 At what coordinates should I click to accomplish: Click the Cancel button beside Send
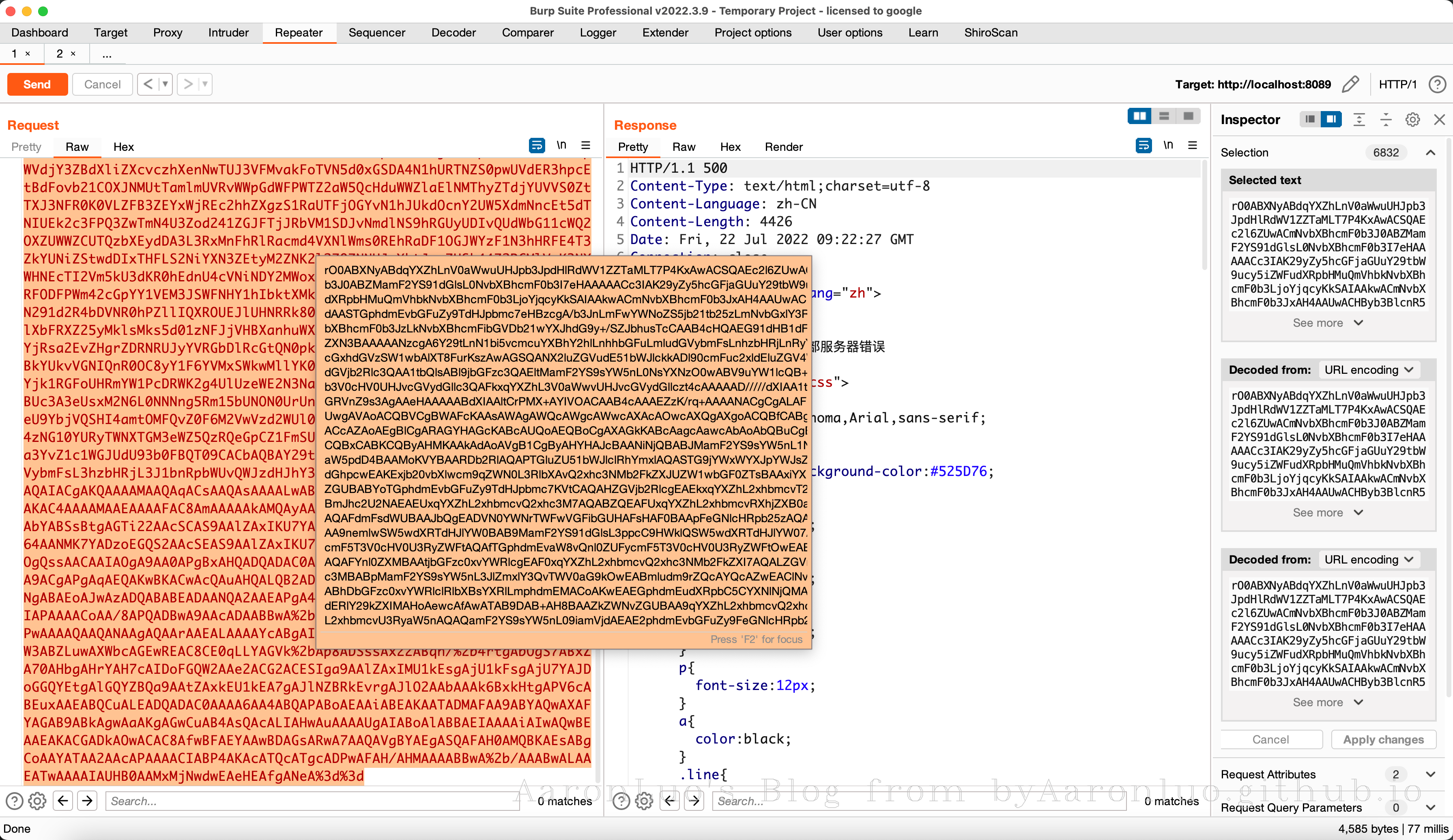tap(102, 84)
